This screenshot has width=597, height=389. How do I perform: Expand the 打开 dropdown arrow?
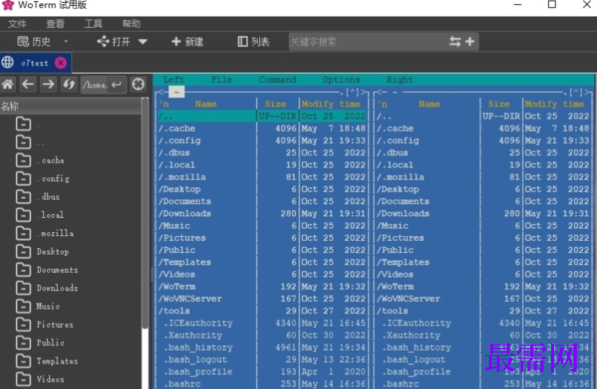pyautogui.click(x=143, y=41)
